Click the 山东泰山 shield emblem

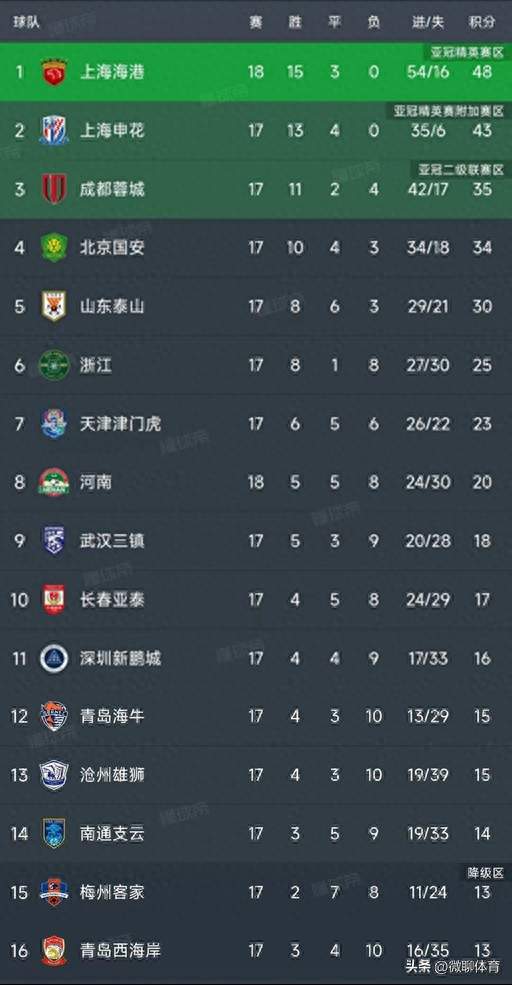coord(54,306)
